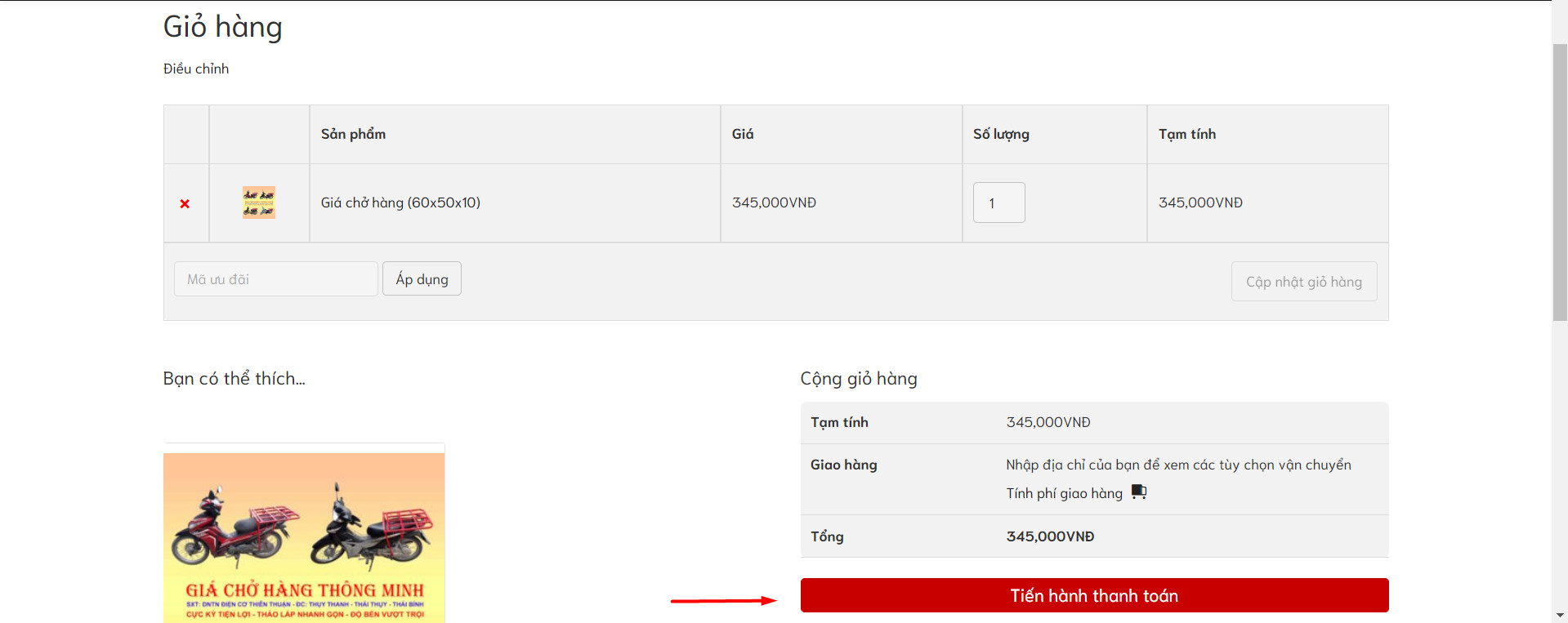
Task: Click the "Cập nhật giỏ hàng" button
Action: tap(1303, 282)
